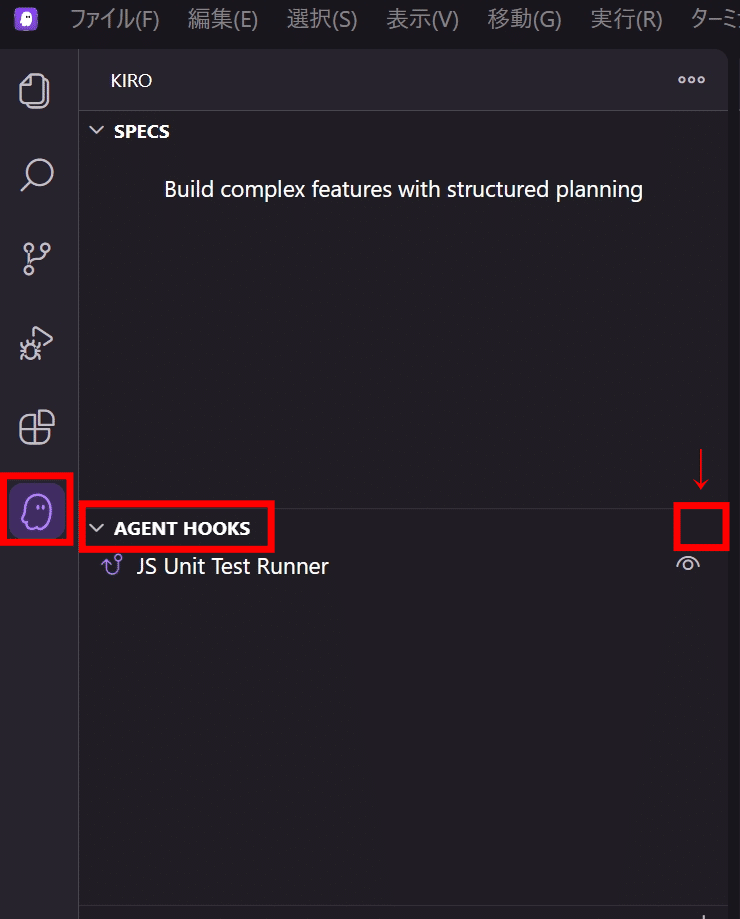740x919 pixels.
Task: Collapse the SPECS section chevron
Action: click(x=97, y=131)
